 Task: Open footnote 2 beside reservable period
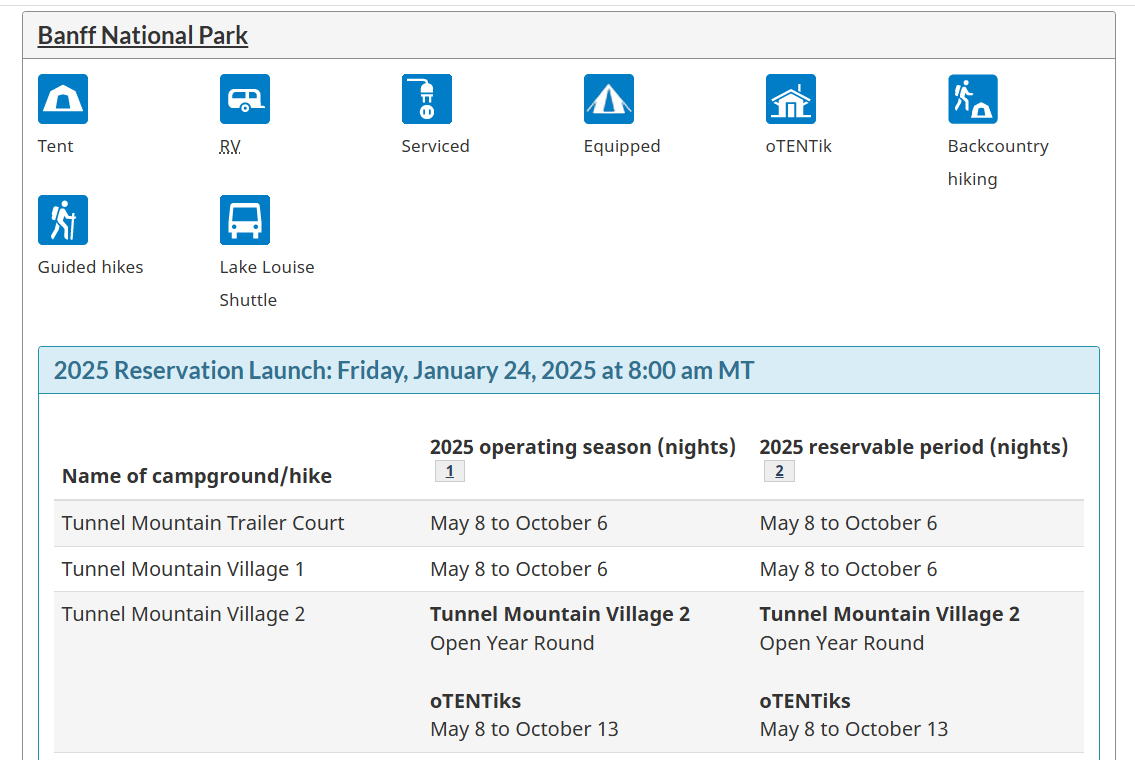point(779,471)
